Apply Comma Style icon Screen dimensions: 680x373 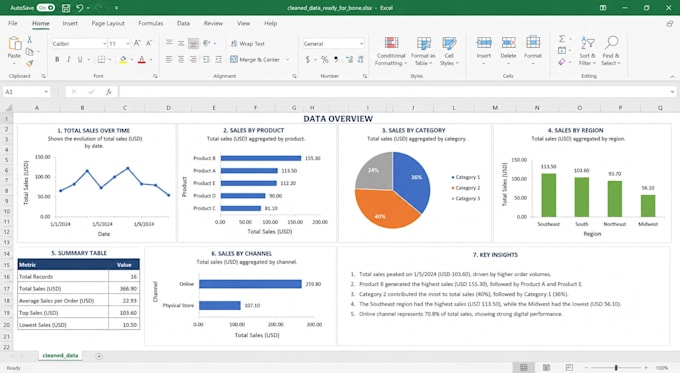(x=336, y=59)
